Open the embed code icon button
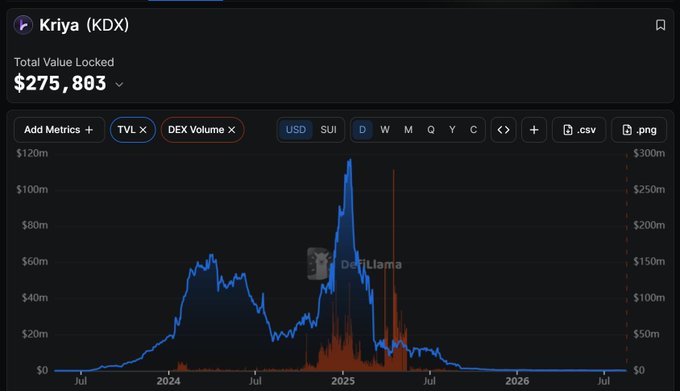The image size is (680, 391). pyautogui.click(x=503, y=130)
